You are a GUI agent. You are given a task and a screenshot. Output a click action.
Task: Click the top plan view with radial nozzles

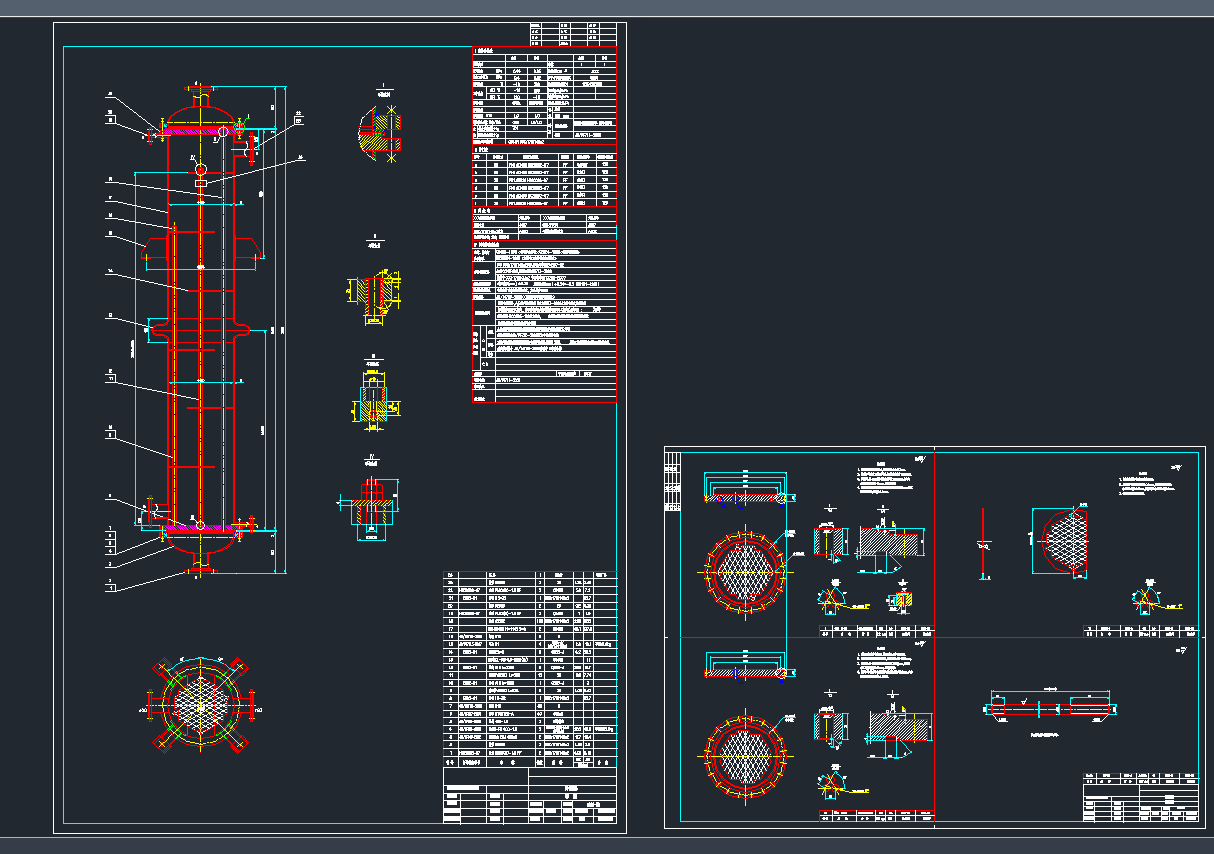[200, 707]
